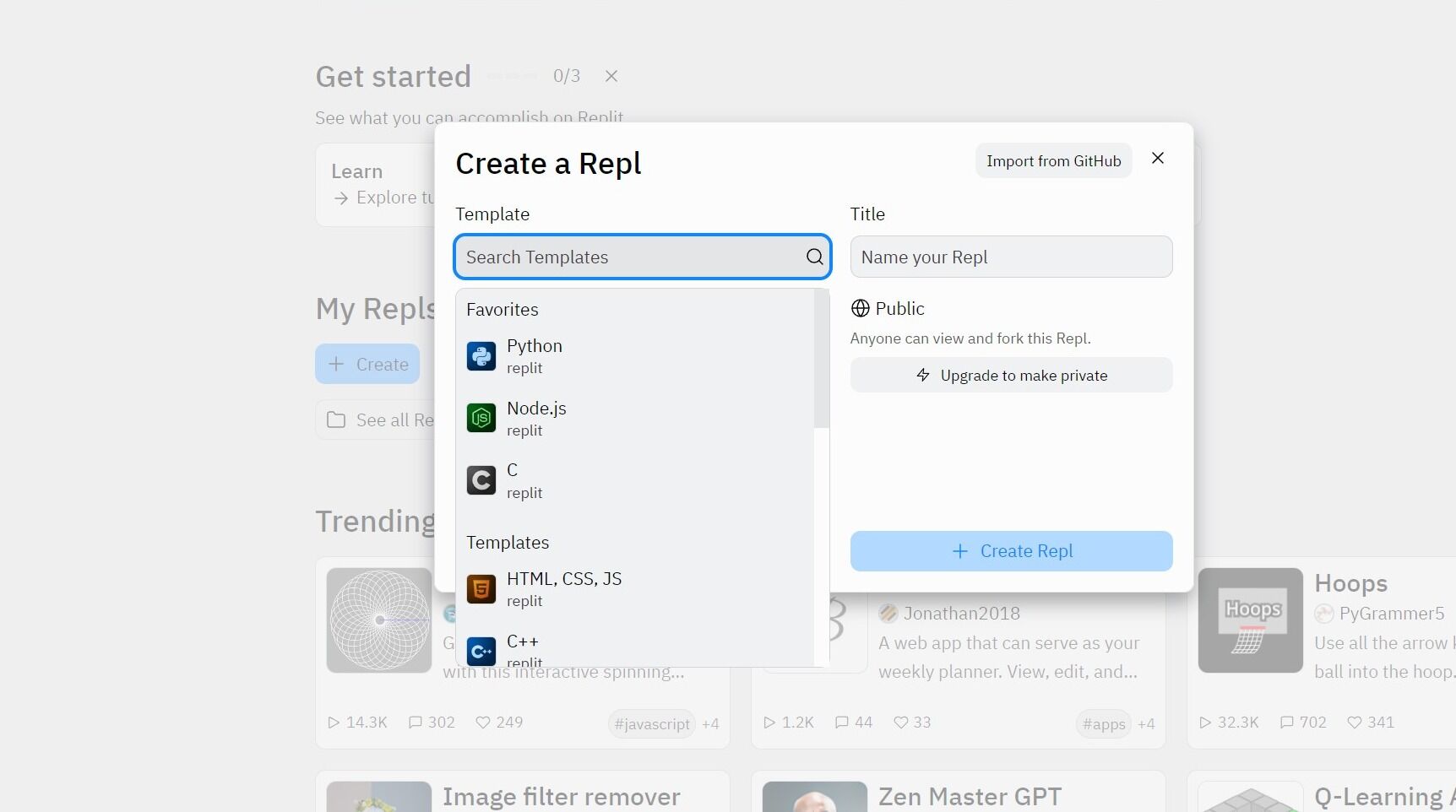Click the Name your Repl title field

click(1011, 257)
